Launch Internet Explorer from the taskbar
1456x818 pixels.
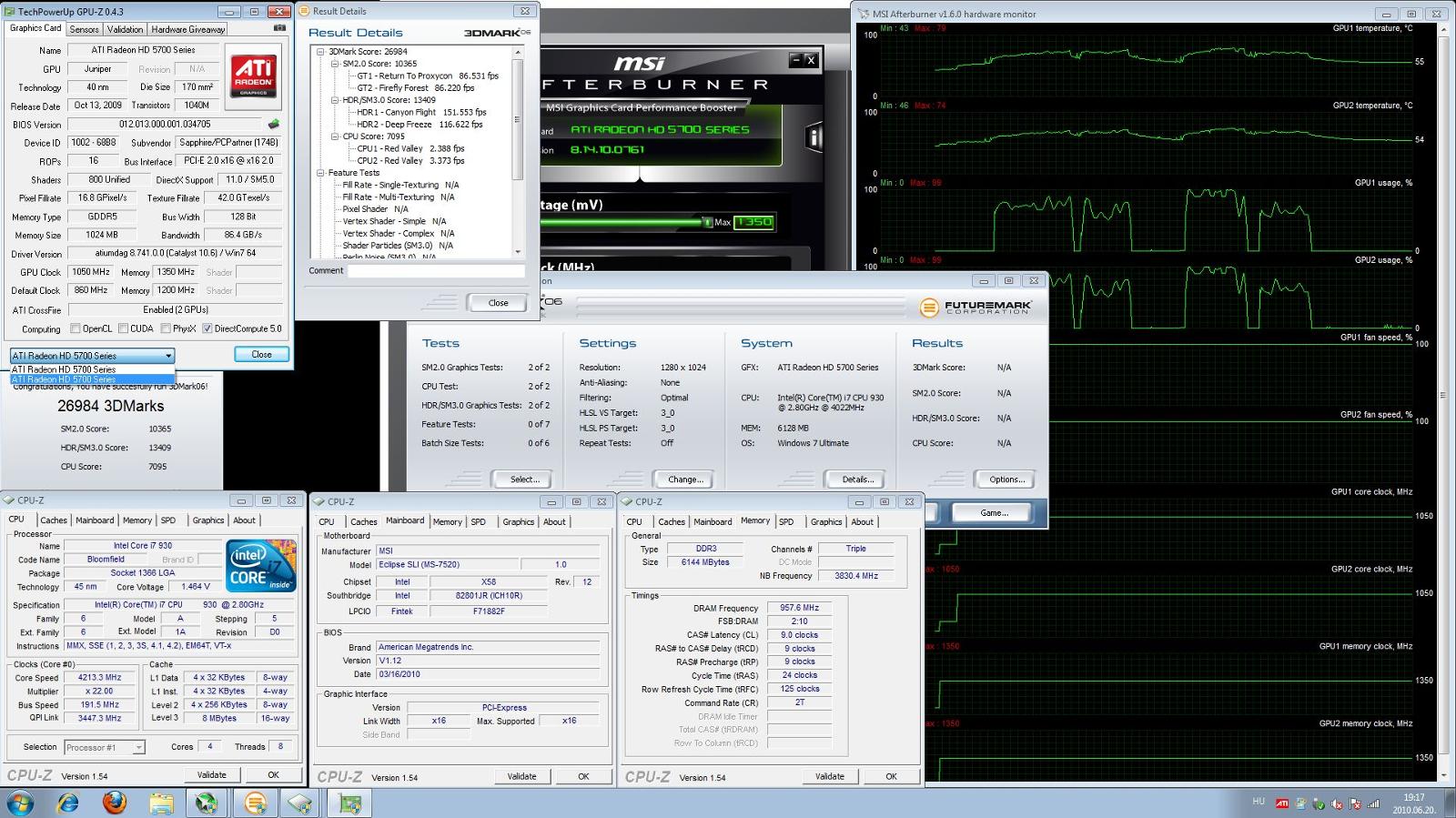tap(67, 803)
